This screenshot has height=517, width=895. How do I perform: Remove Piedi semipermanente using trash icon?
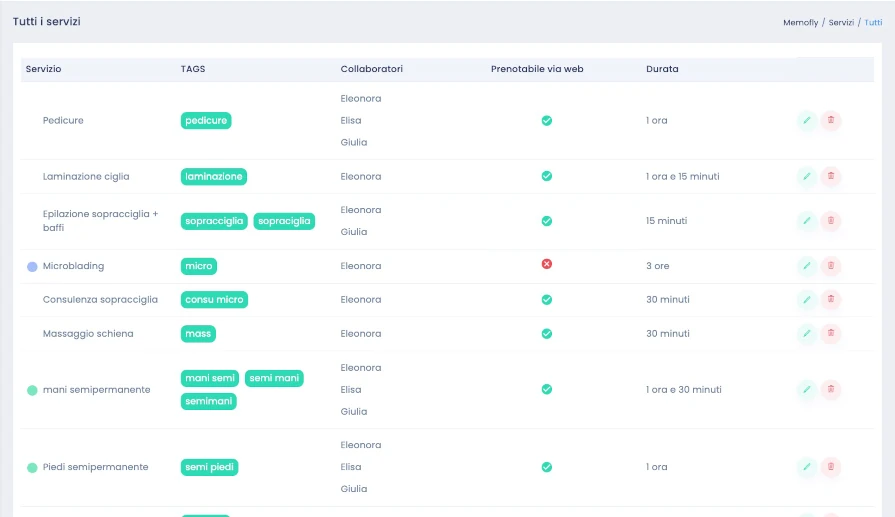pos(830,467)
